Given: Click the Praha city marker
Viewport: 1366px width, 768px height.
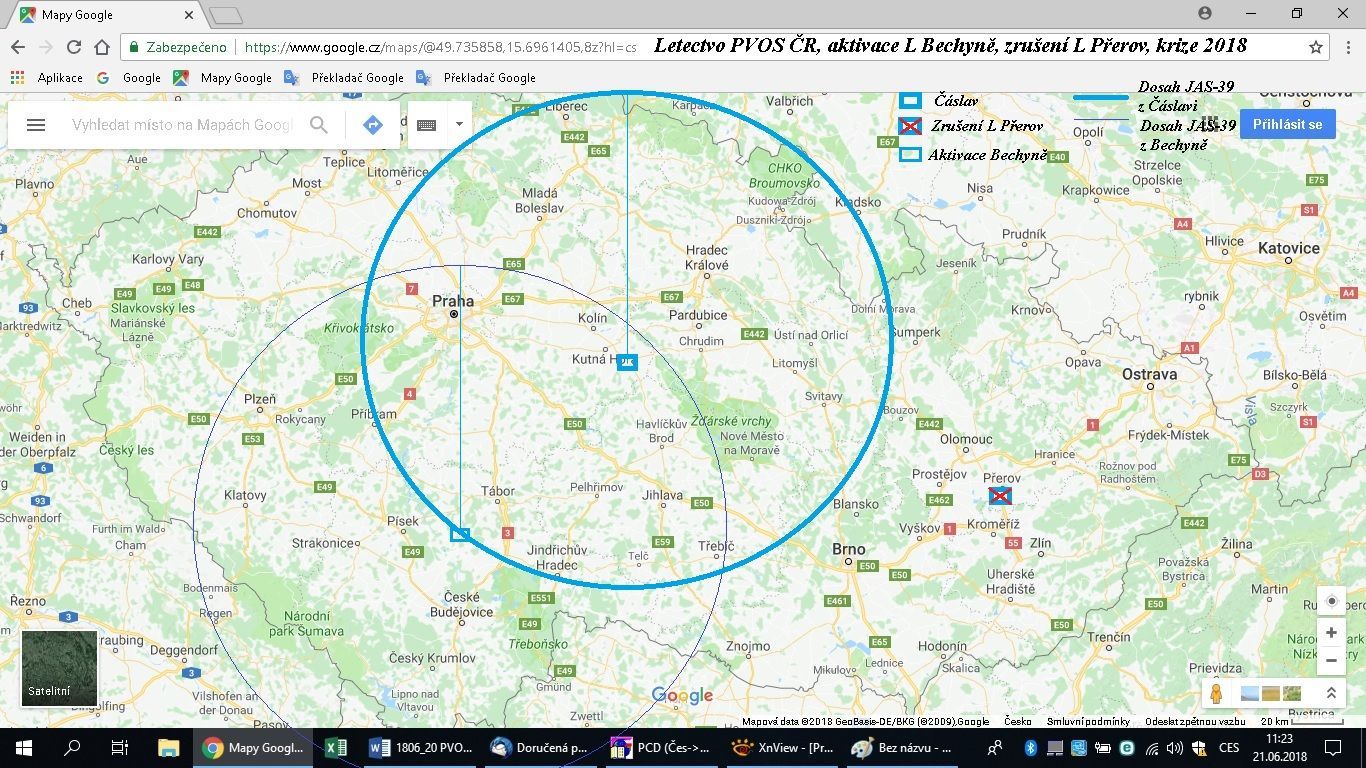Looking at the screenshot, I should coord(453,314).
